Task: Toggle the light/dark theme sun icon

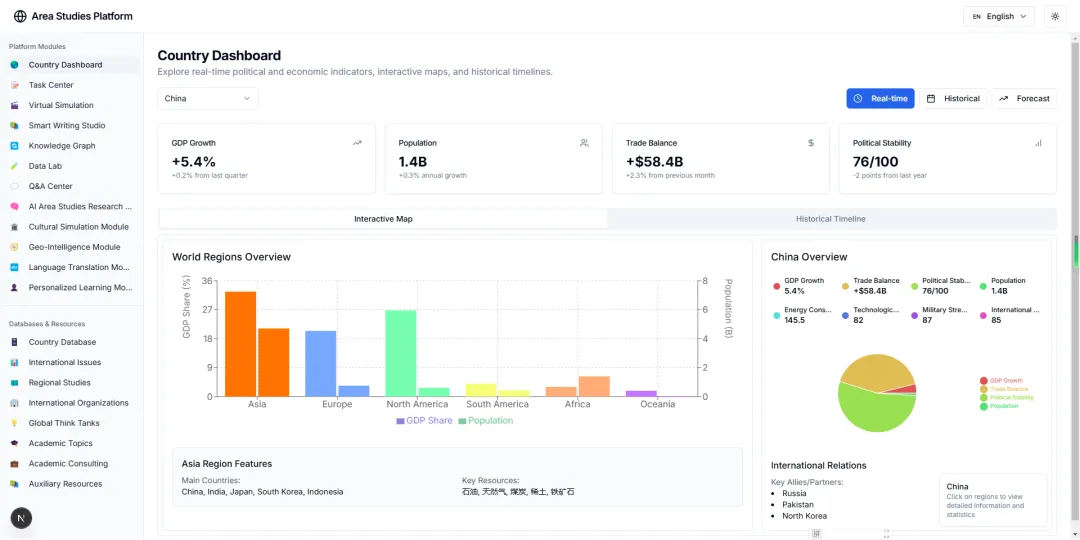Action: pos(1055,16)
